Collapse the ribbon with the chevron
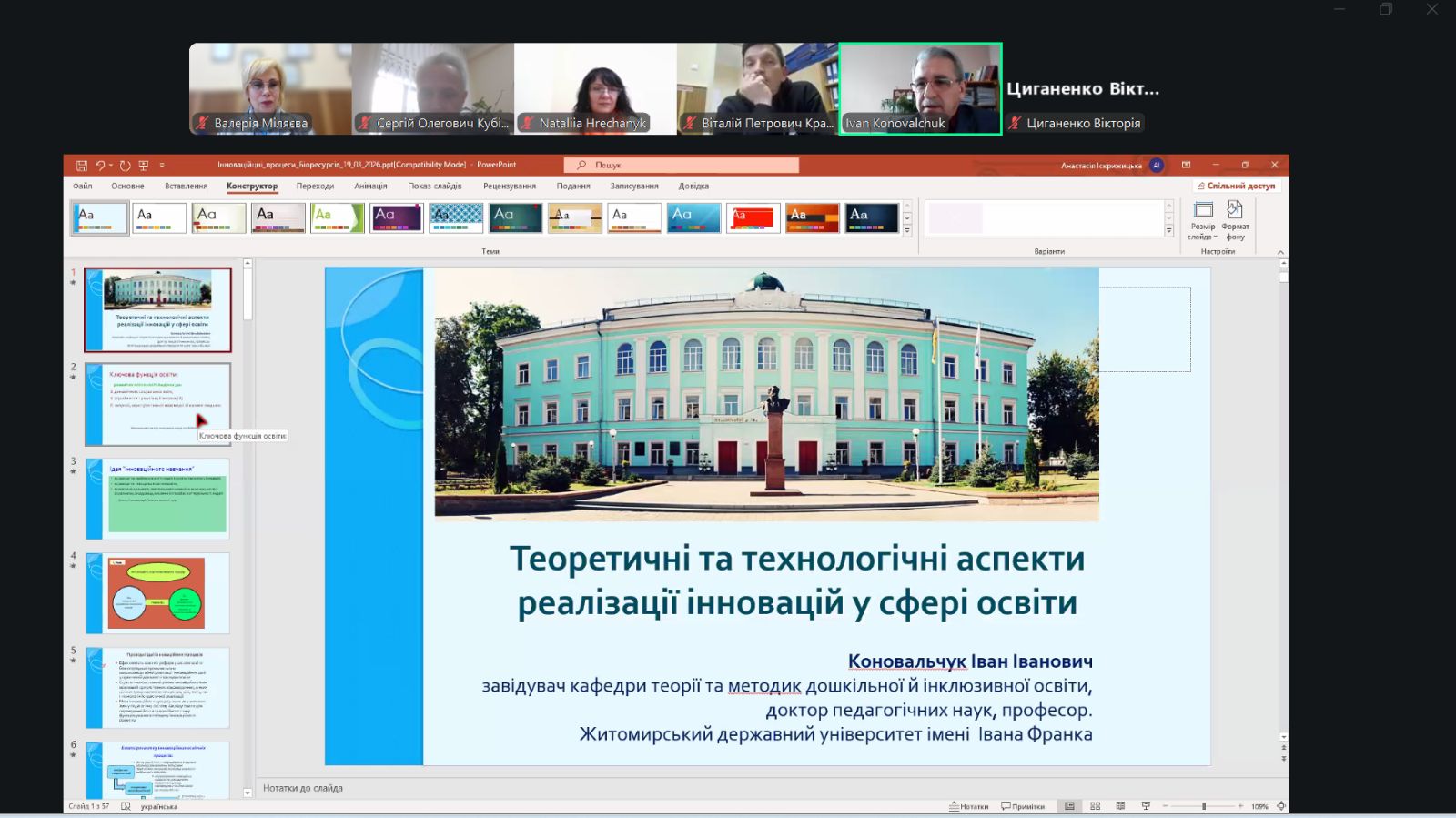Screen dimensions: 1456x818 click(x=1280, y=251)
